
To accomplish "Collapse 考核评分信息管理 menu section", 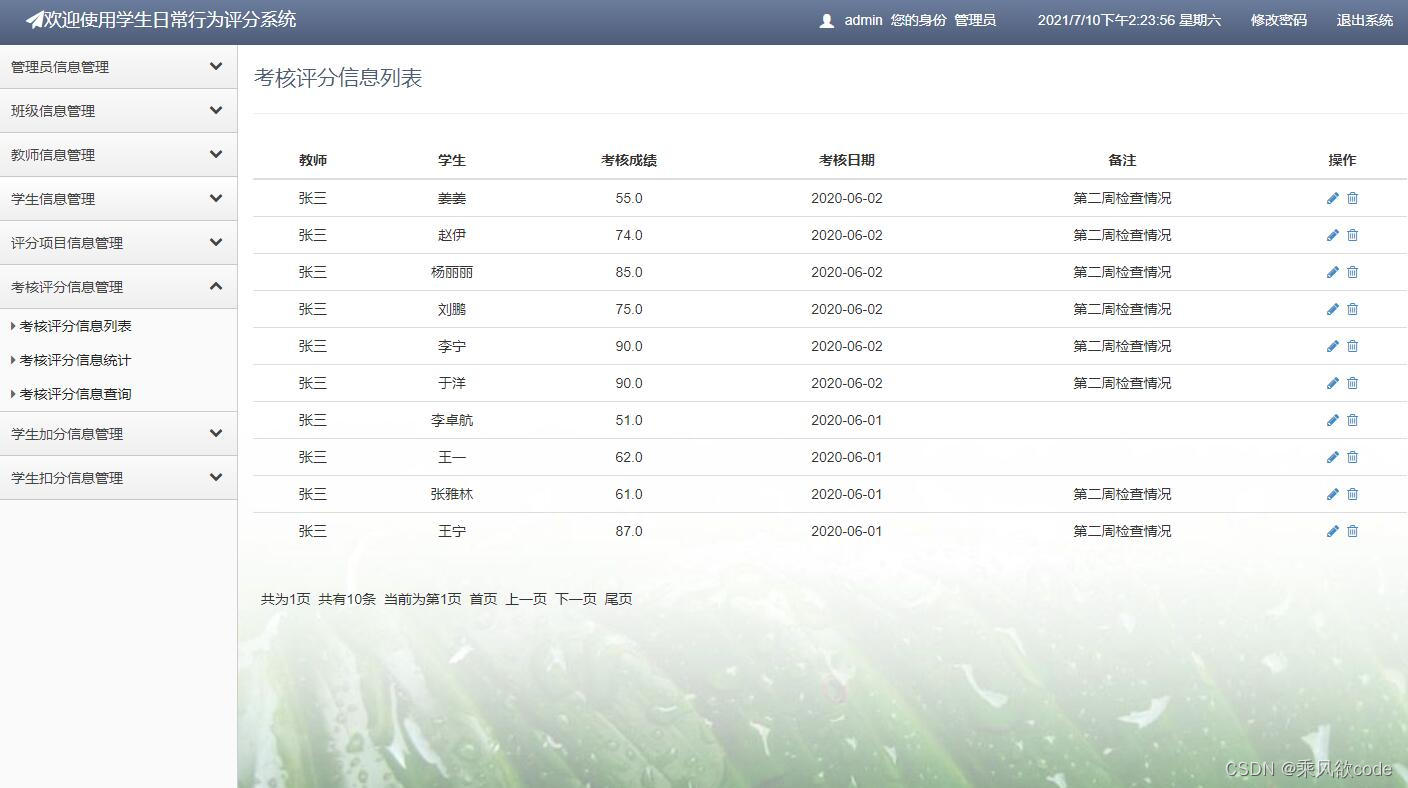I will (x=118, y=287).
